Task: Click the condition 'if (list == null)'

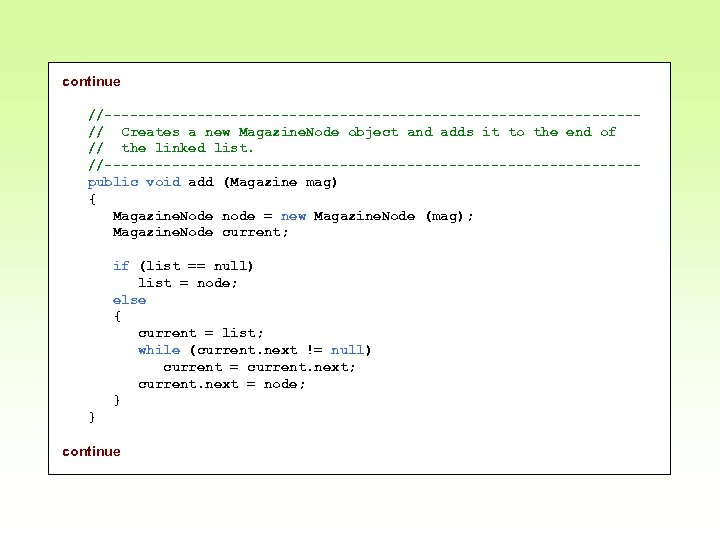Action: point(183,266)
